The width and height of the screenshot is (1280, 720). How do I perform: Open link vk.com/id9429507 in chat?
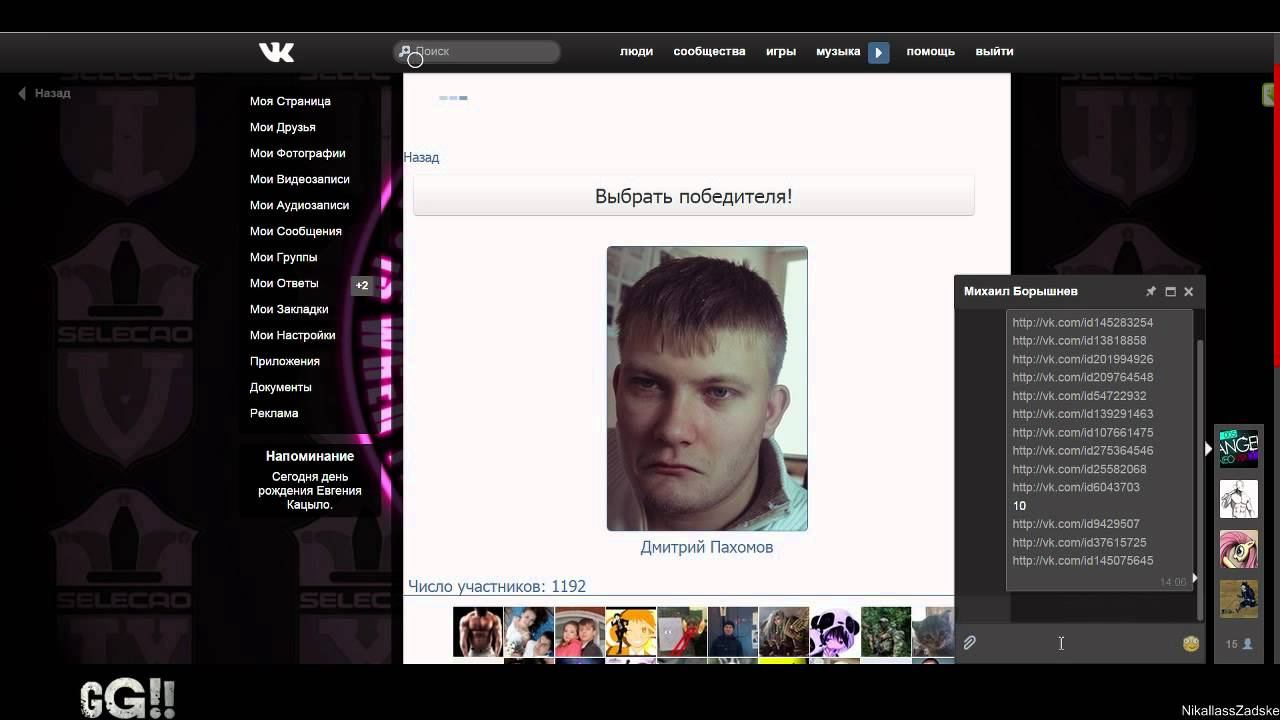click(x=1076, y=524)
